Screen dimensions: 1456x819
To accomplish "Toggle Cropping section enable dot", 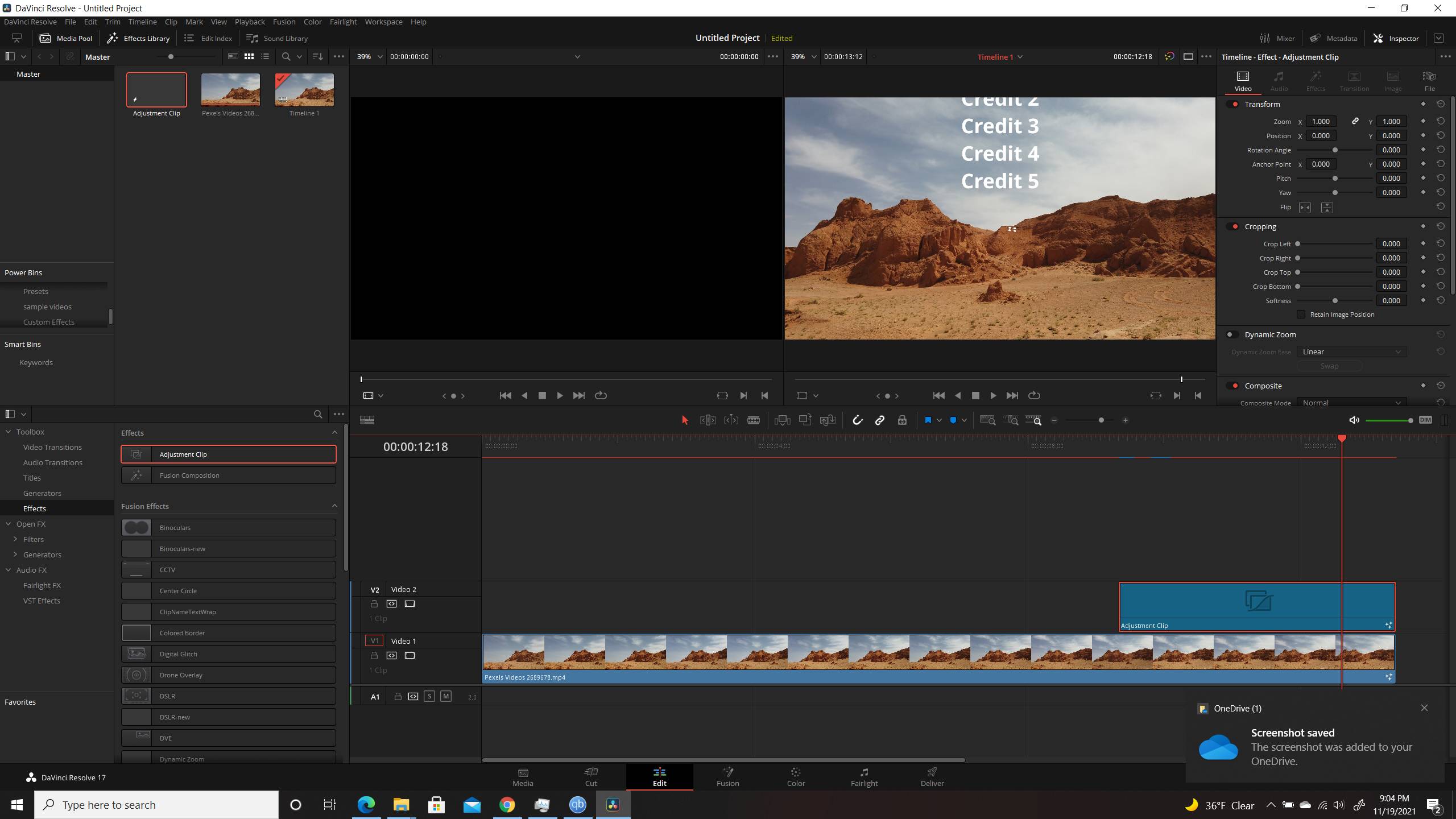I will [x=1233, y=227].
